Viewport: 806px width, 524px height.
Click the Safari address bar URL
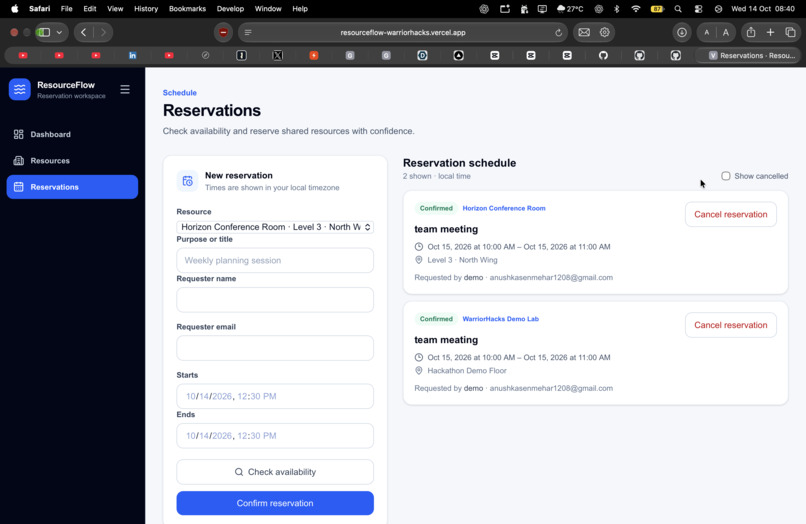click(x=402, y=32)
